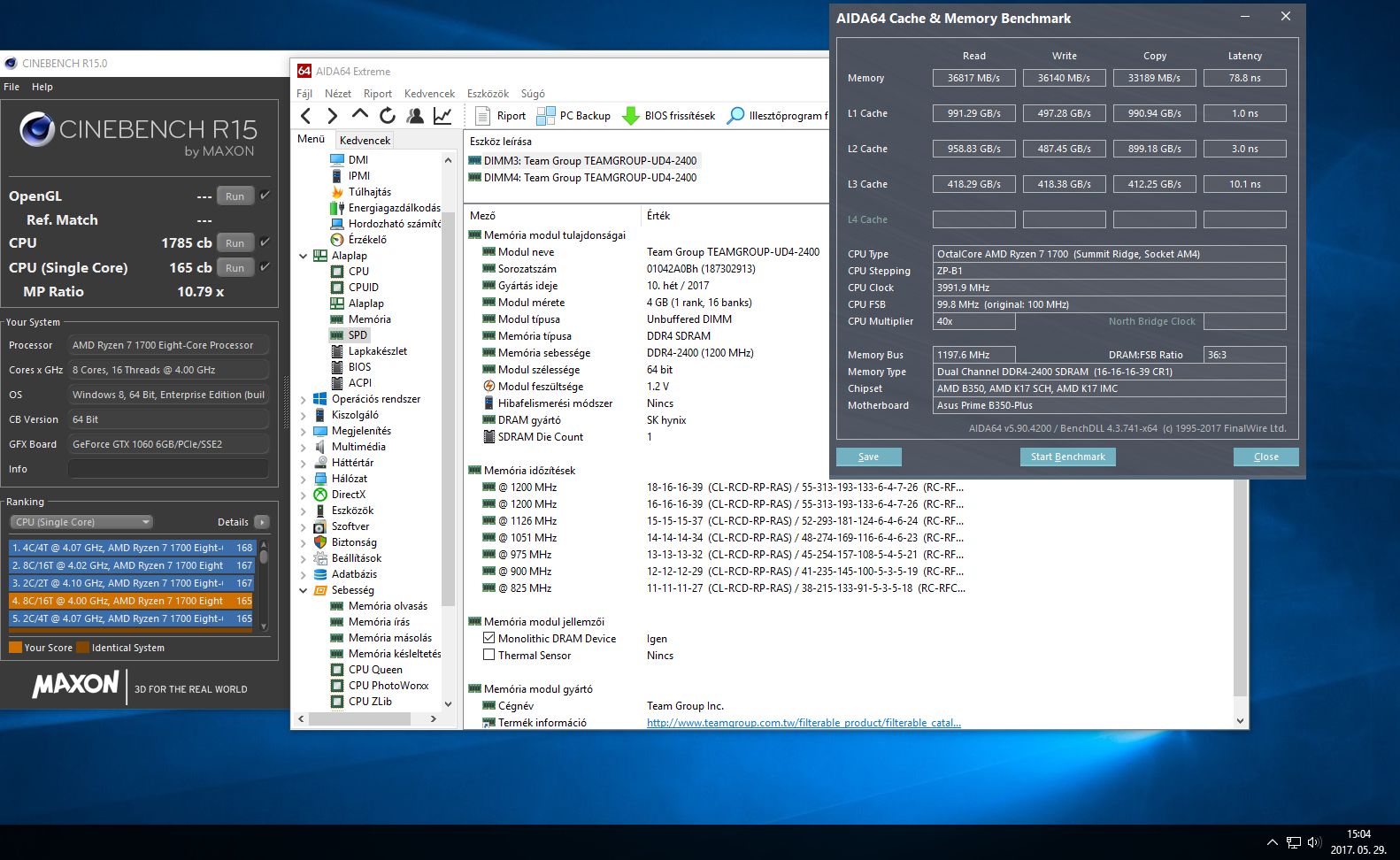Click AIDA64 tree horizontal scrollbar

[358, 718]
